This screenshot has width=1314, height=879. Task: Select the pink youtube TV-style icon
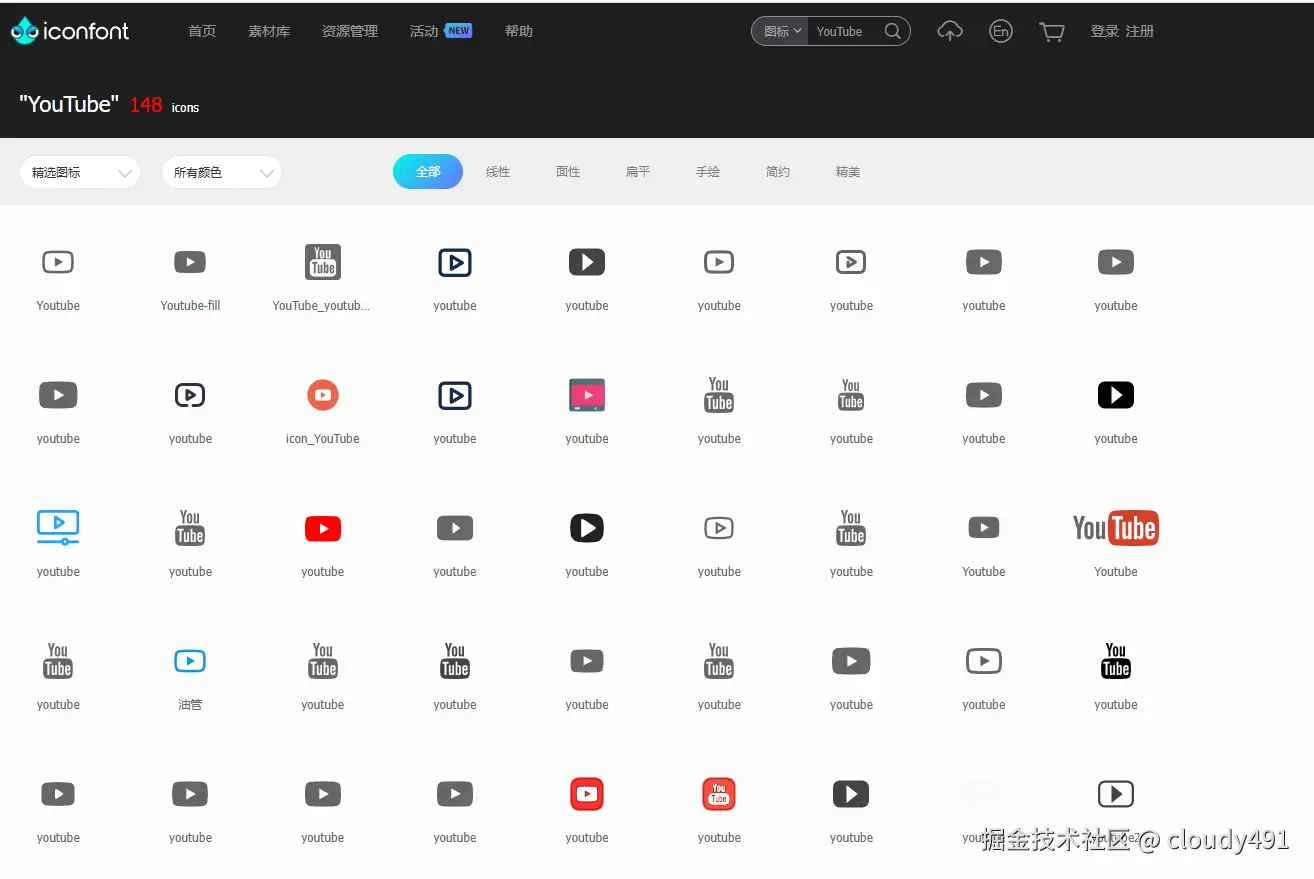[x=586, y=394]
